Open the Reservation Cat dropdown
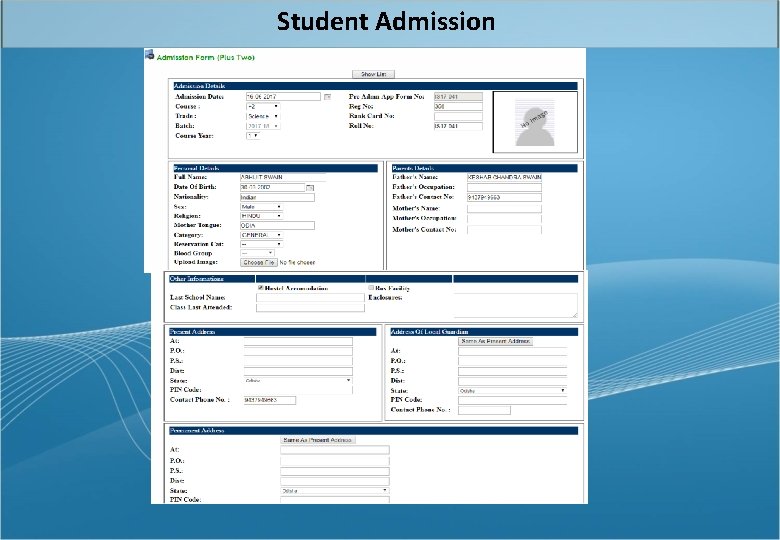The height and width of the screenshot is (540, 780). (262, 244)
